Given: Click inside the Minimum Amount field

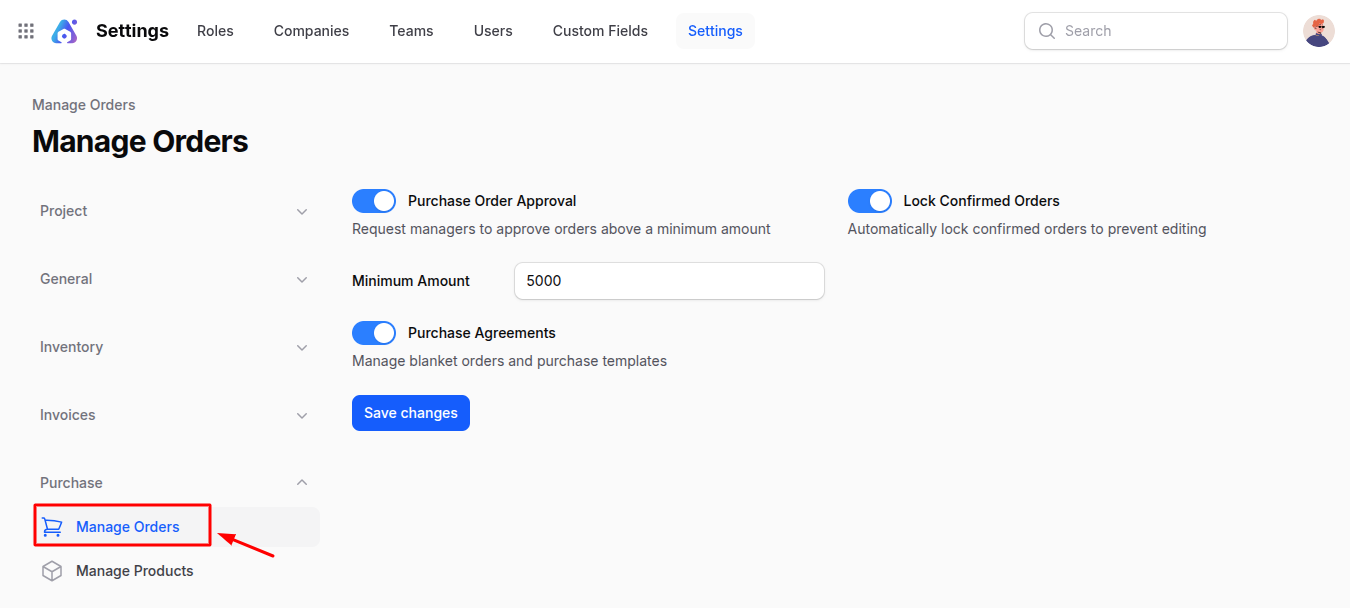Looking at the screenshot, I should coord(668,281).
